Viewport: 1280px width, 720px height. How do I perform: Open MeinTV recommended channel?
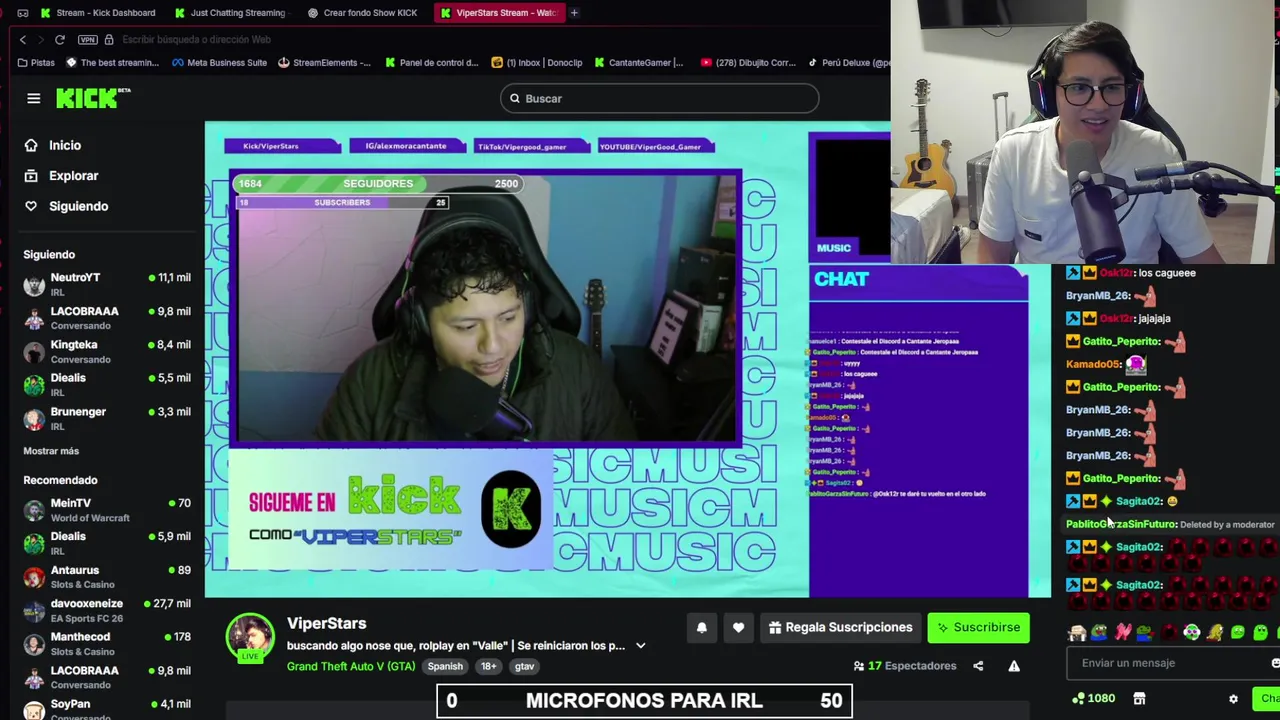point(107,510)
